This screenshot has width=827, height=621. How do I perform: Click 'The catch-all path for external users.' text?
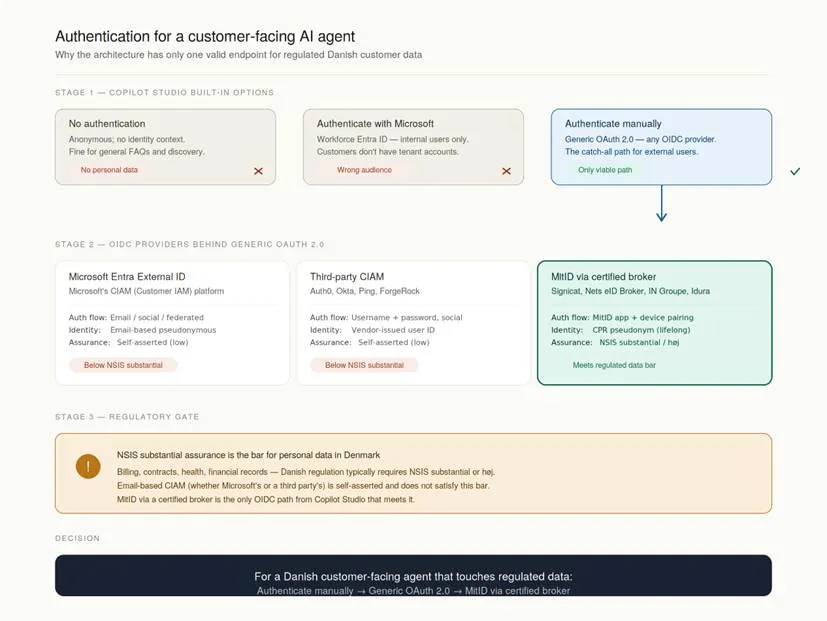click(631, 152)
